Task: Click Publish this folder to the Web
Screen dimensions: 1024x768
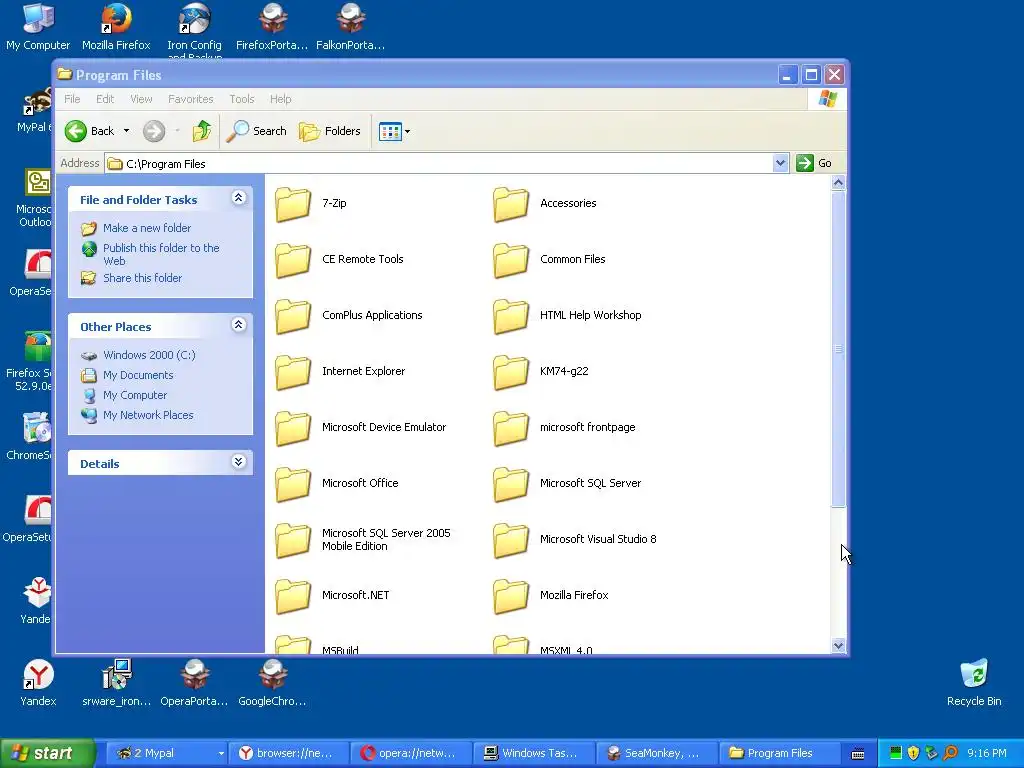Action: coord(161,254)
